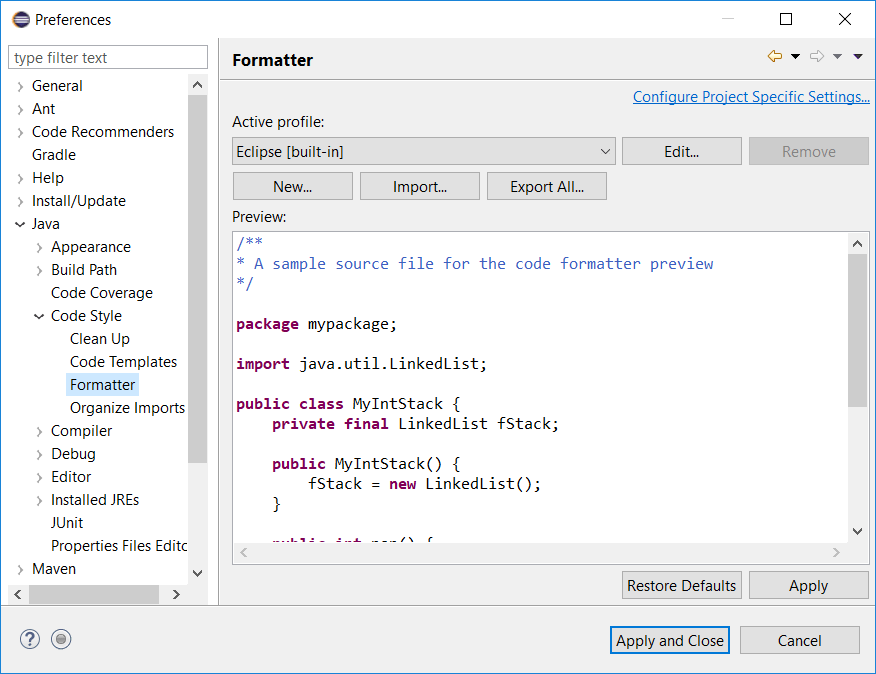Open context help via question mark icon
This screenshot has height=674, width=876.
pyautogui.click(x=29, y=639)
